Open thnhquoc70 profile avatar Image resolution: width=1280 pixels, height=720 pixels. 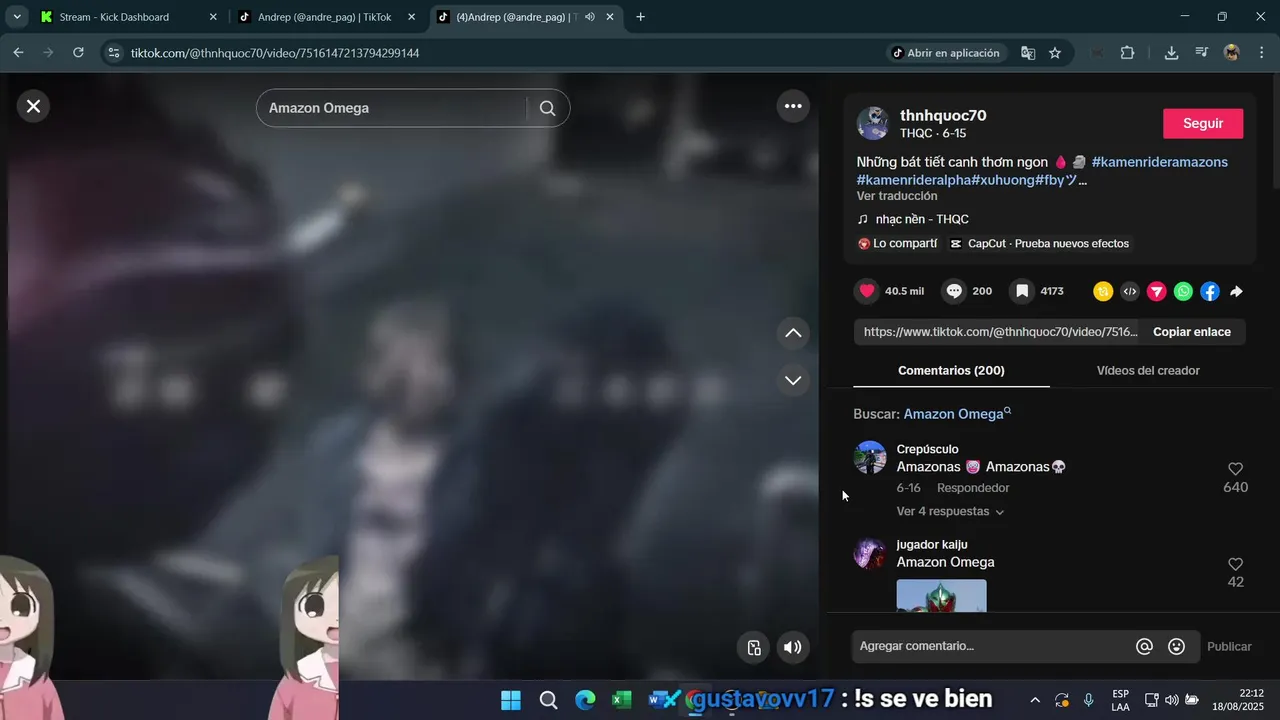[x=873, y=123]
